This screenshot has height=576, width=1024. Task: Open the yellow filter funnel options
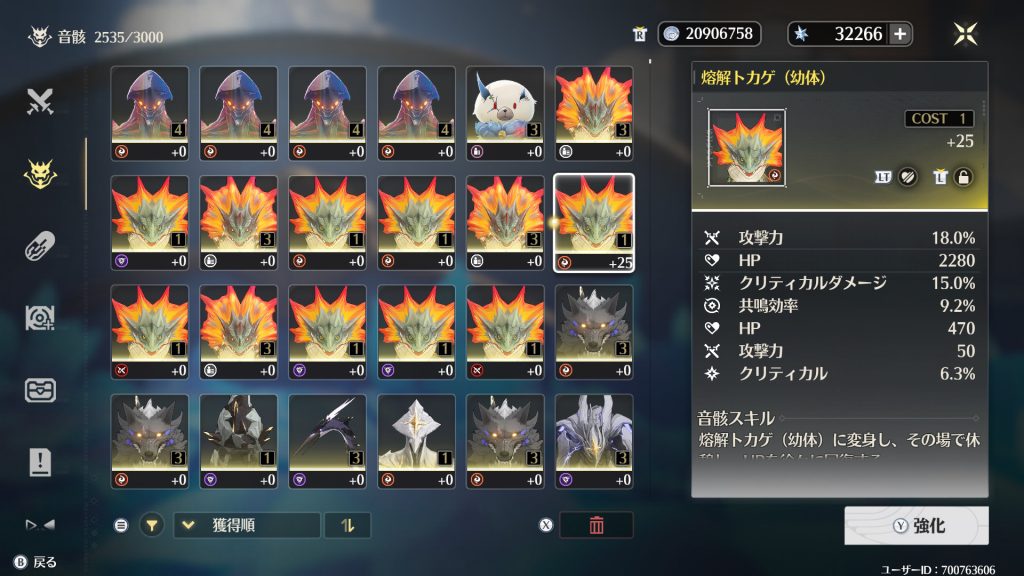[x=152, y=525]
